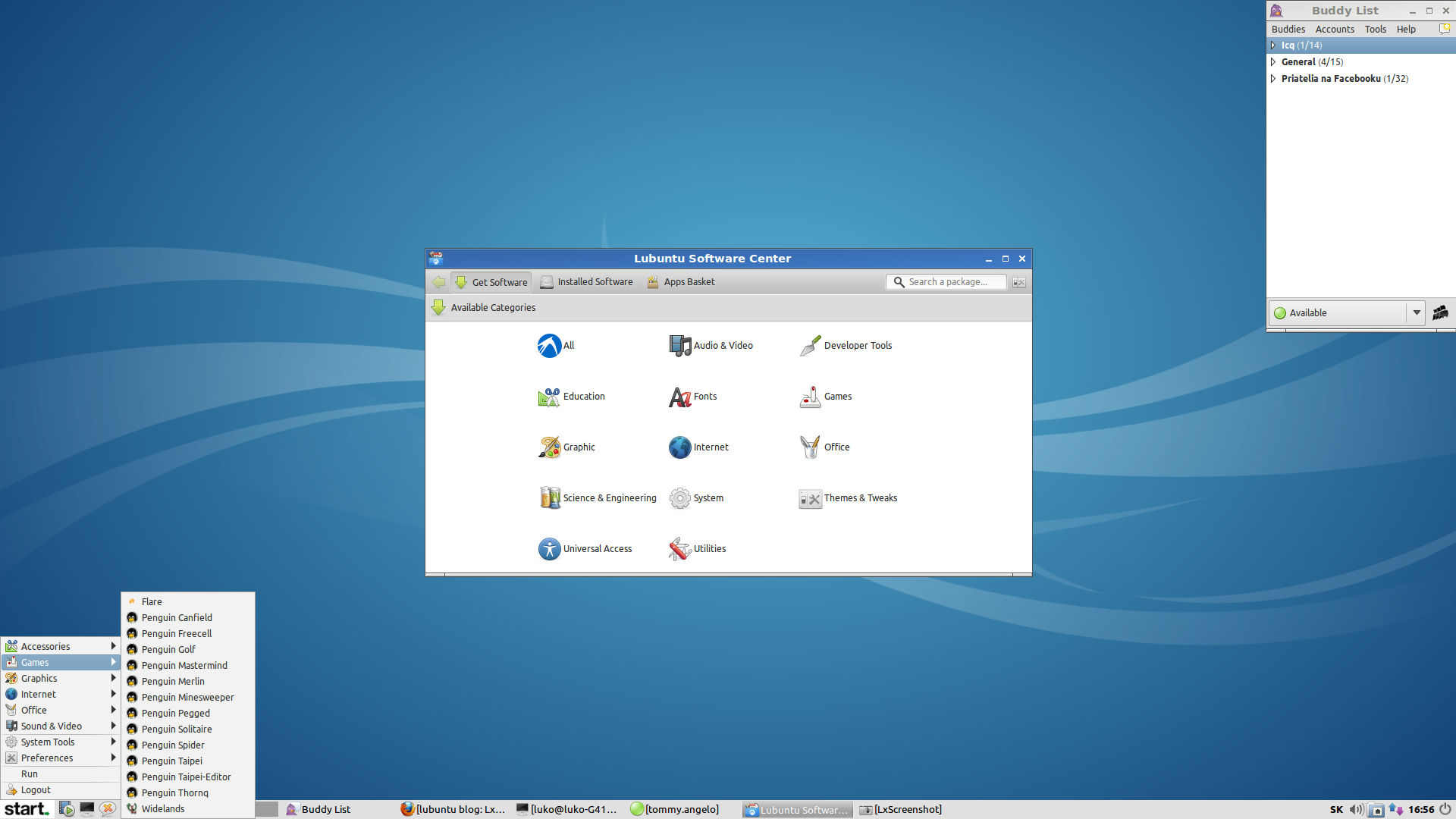This screenshot has height=819, width=1456.
Task: Click the Search a package field
Action: coord(946,282)
